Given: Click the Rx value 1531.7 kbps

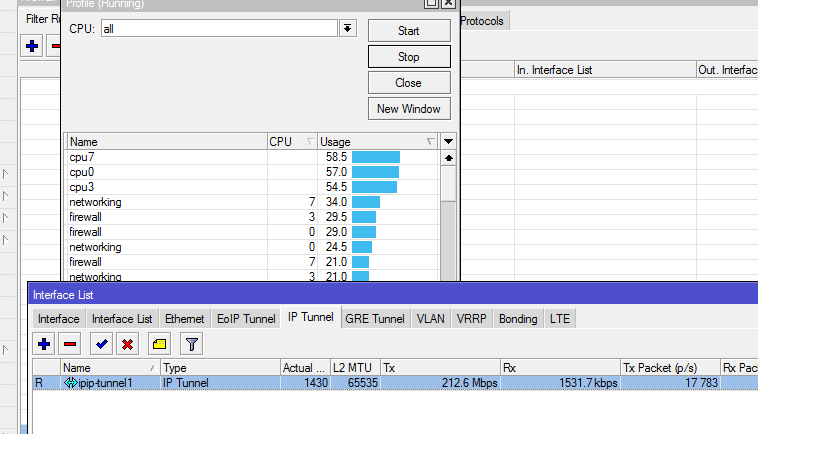Looking at the screenshot, I should pyautogui.click(x=588, y=383).
